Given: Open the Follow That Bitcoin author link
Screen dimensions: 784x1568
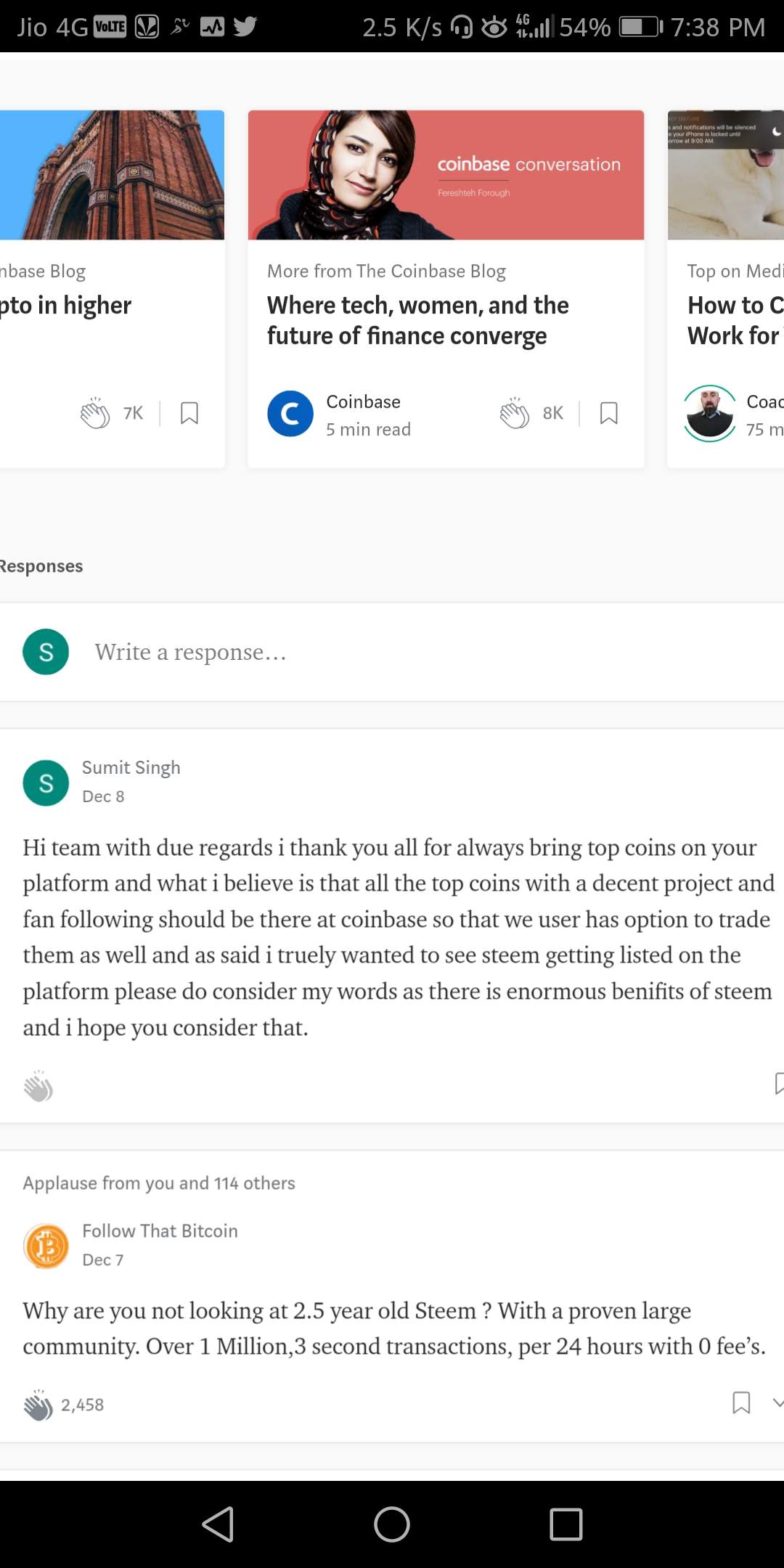Looking at the screenshot, I should tap(160, 1230).
